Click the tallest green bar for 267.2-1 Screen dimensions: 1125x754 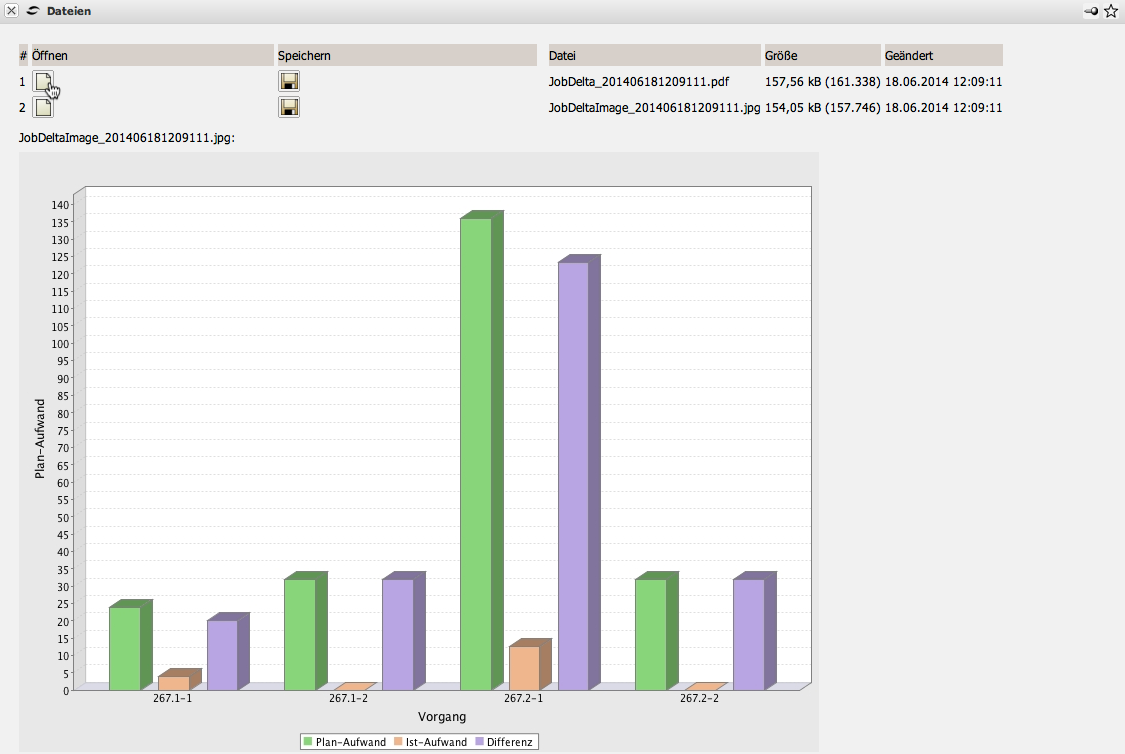click(476, 450)
